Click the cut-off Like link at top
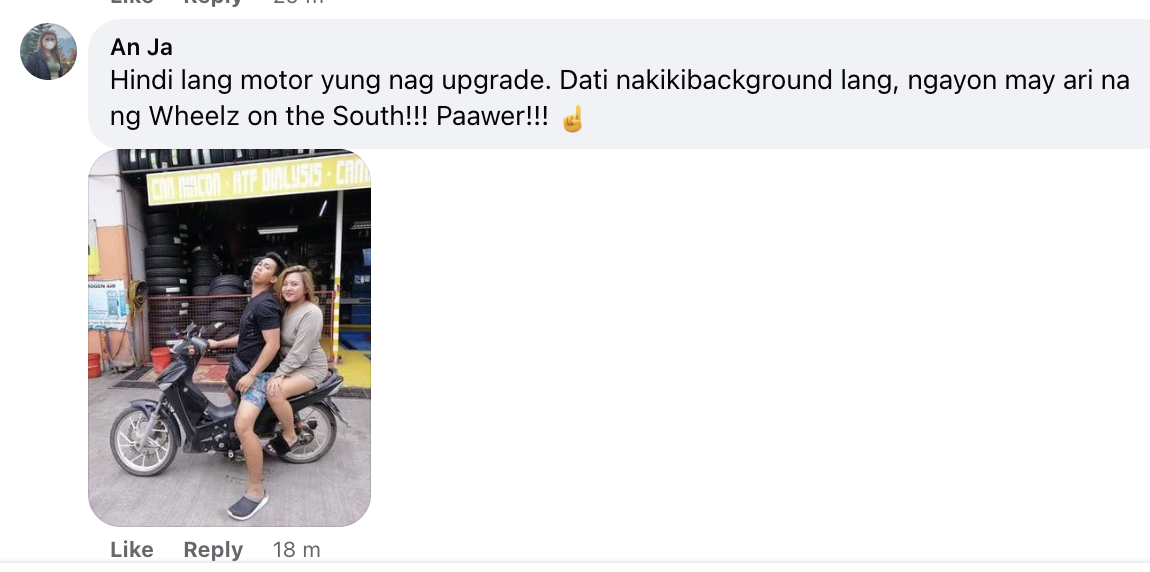1150x572 pixels. pyautogui.click(x=131, y=2)
